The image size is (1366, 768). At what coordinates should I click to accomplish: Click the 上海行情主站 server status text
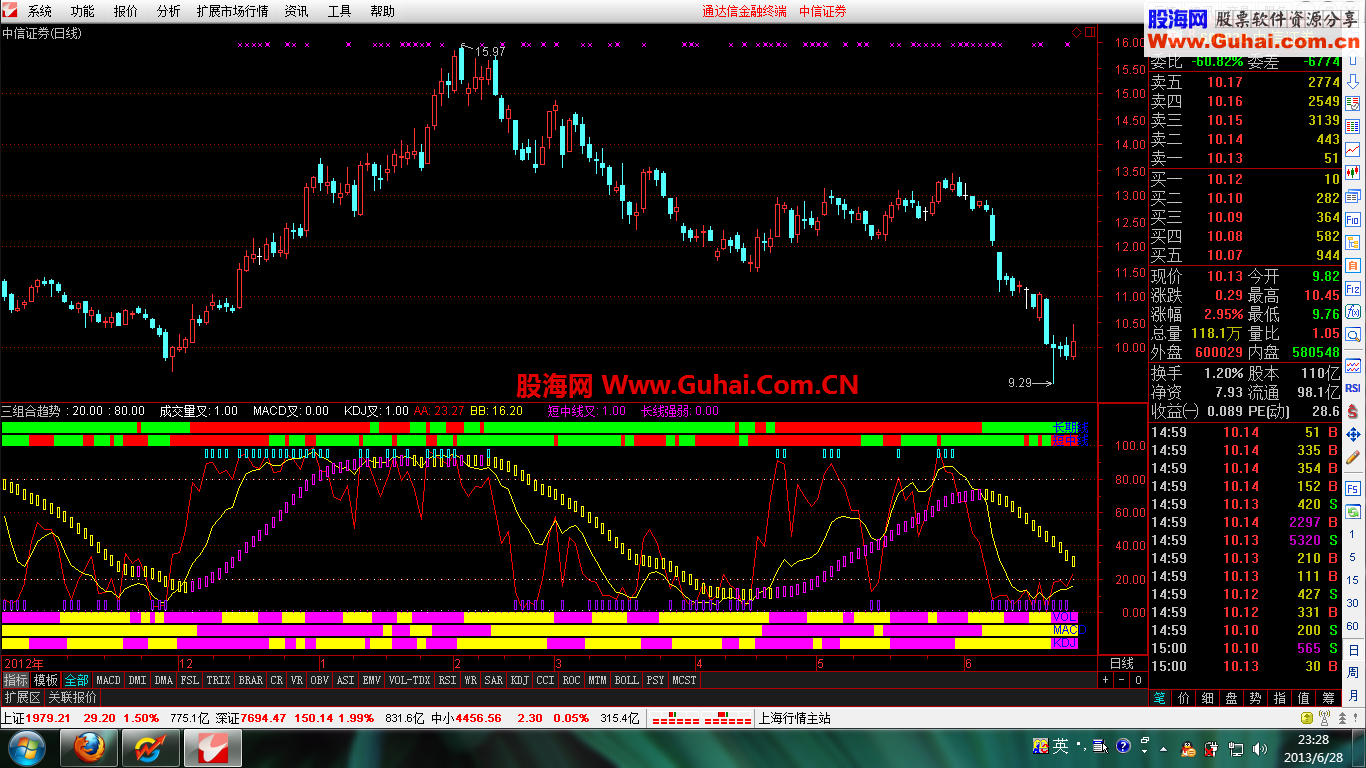[x=794, y=718]
